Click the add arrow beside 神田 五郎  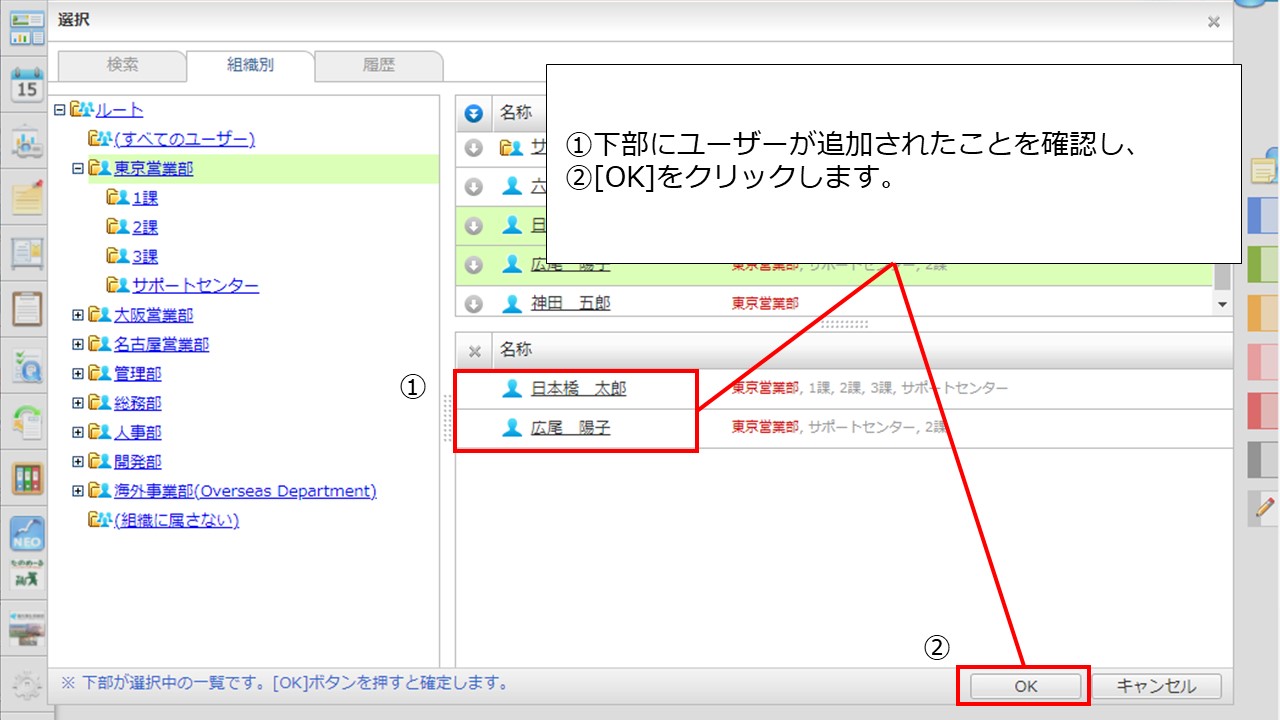point(474,304)
